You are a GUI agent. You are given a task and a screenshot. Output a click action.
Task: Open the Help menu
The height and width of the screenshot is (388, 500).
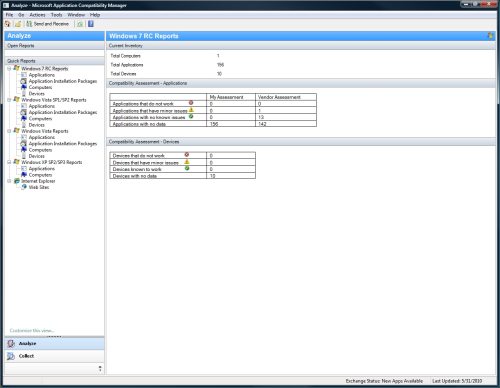(95, 15)
